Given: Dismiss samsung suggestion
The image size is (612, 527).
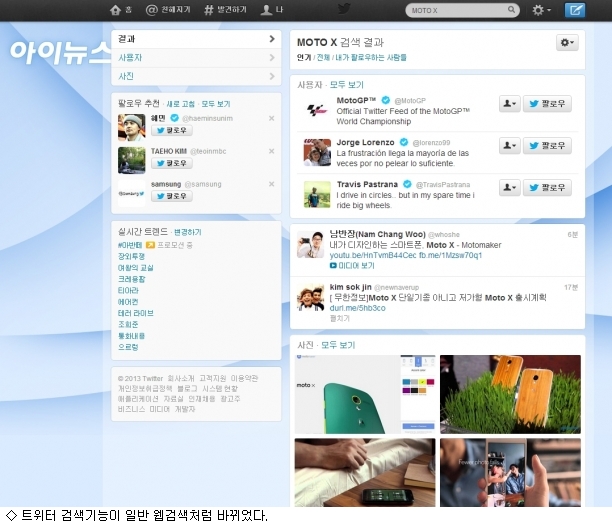Looking at the screenshot, I should click(272, 184).
